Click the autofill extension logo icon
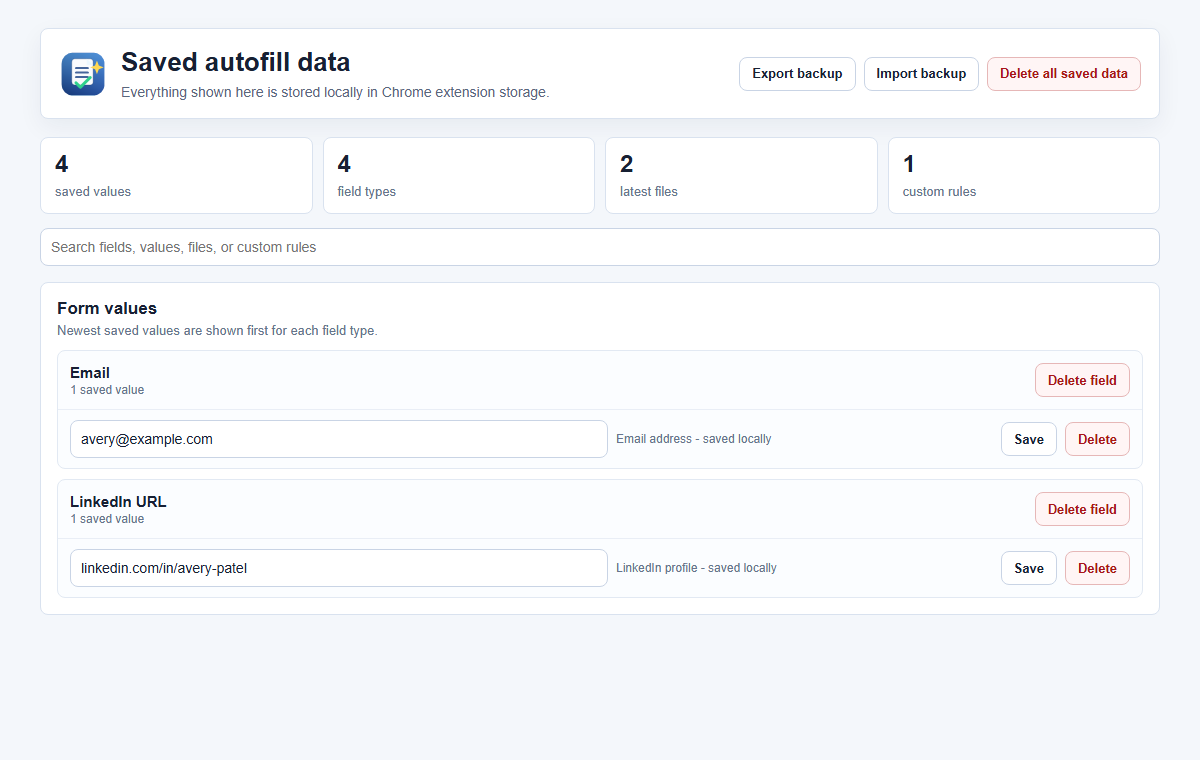The height and width of the screenshot is (760, 1200). (83, 74)
